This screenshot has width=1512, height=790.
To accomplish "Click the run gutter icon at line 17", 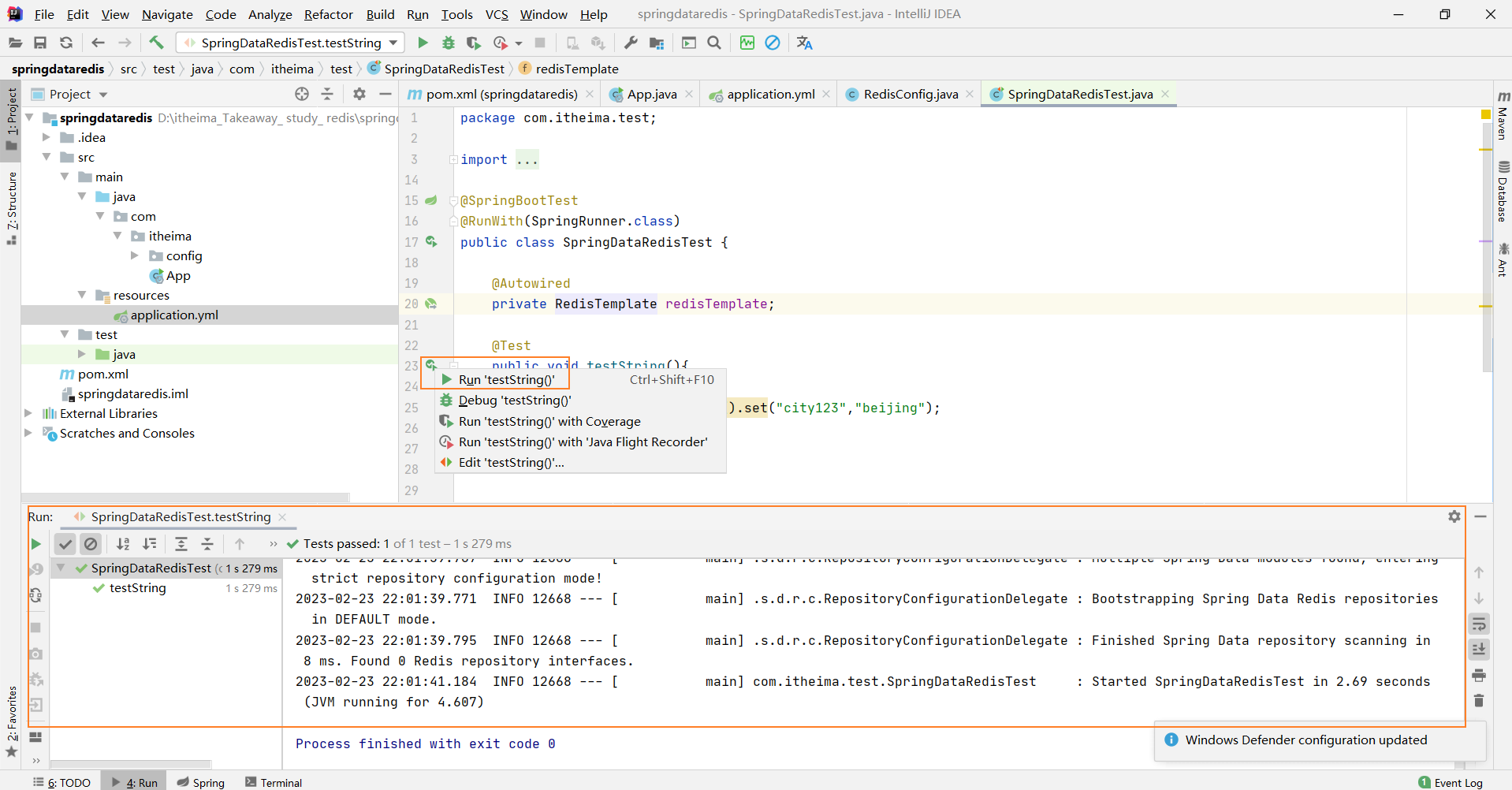I will click(431, 242).
